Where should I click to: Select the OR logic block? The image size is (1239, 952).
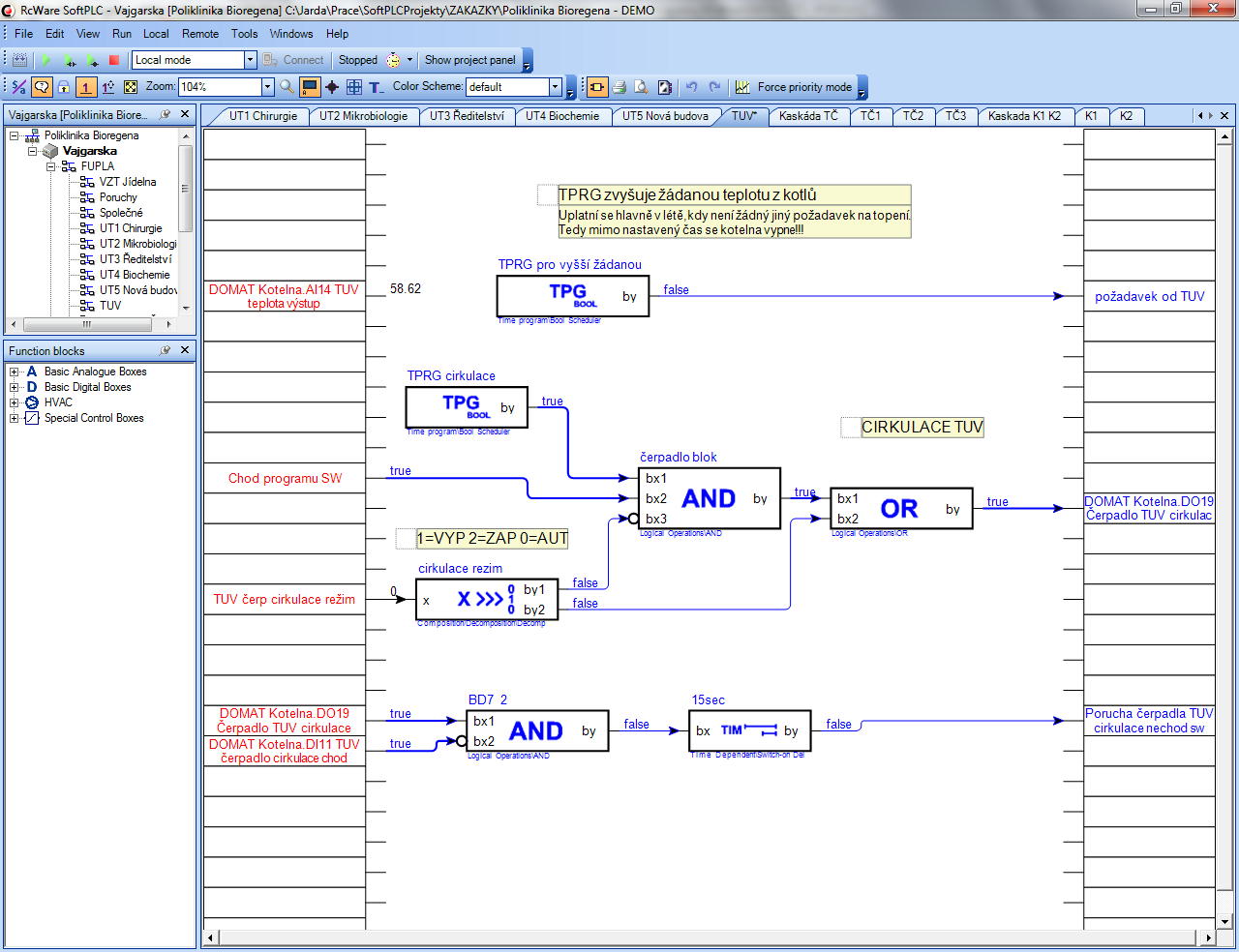901,509
